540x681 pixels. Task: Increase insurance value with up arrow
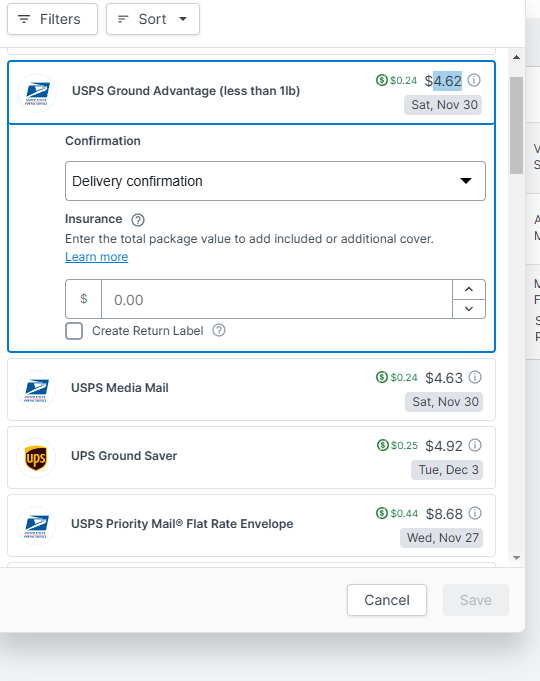pyautogui.click(x=469, y=289)
